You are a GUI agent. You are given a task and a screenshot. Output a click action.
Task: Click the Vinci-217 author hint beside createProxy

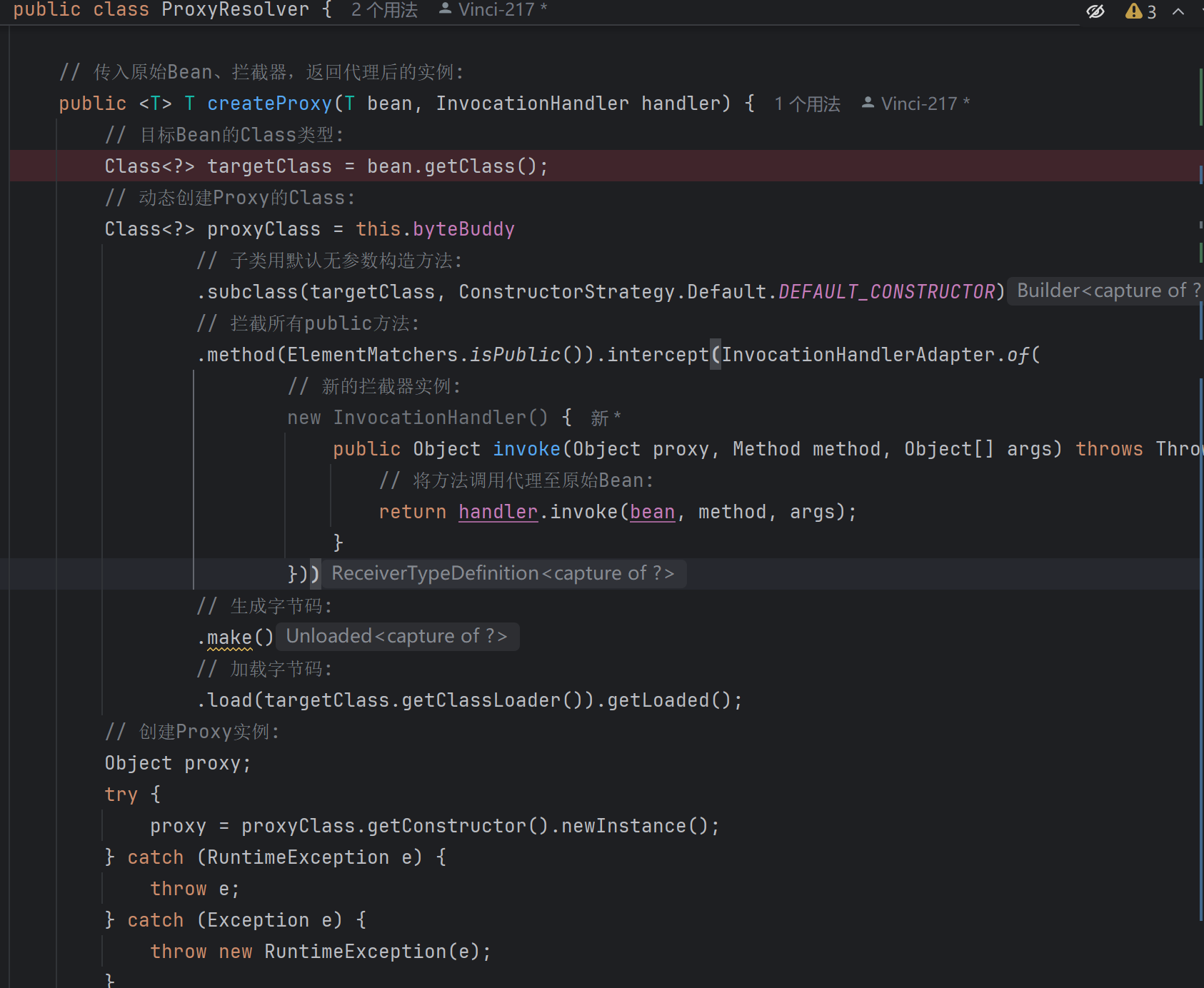(x=925, y=104)
